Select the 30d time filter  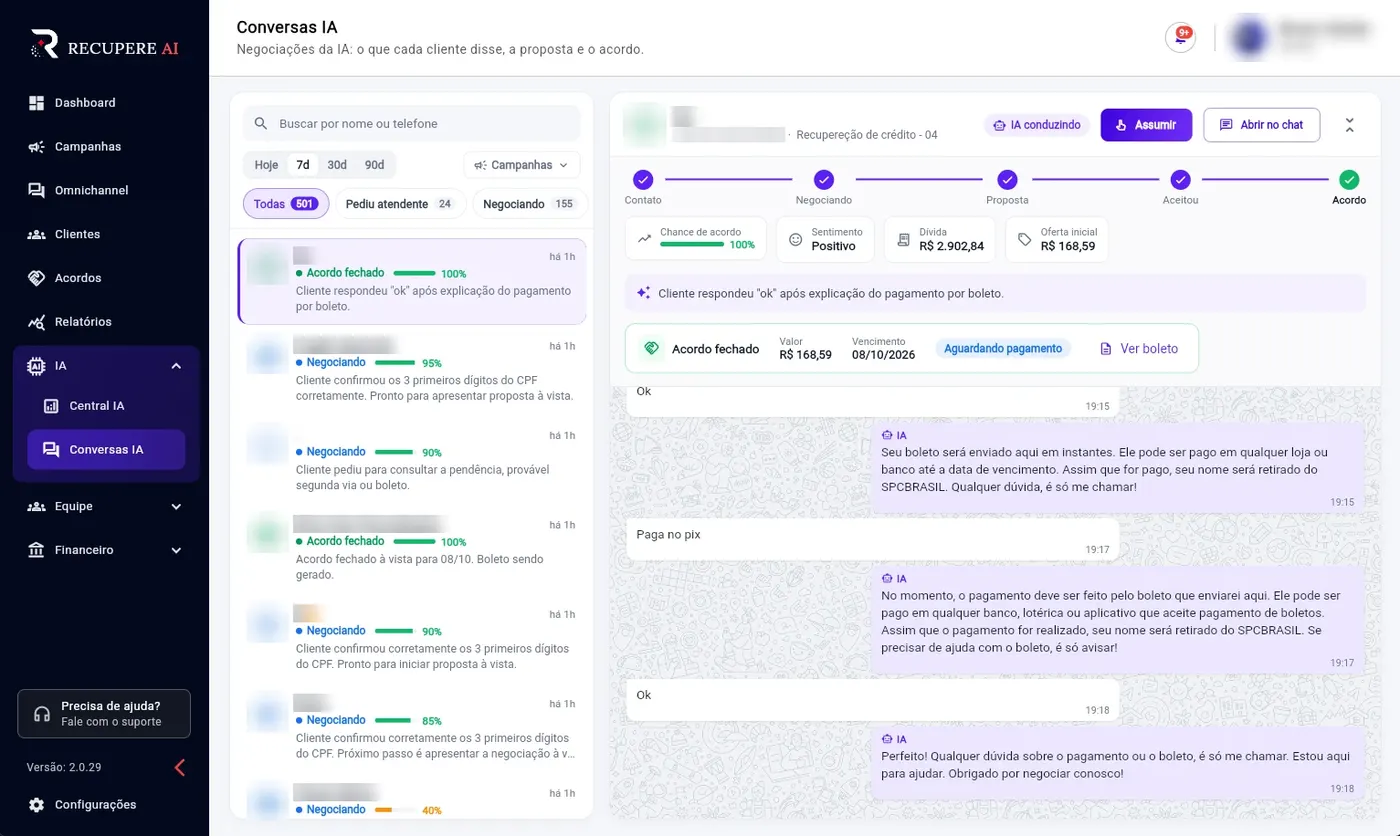(x=337, y=165)
